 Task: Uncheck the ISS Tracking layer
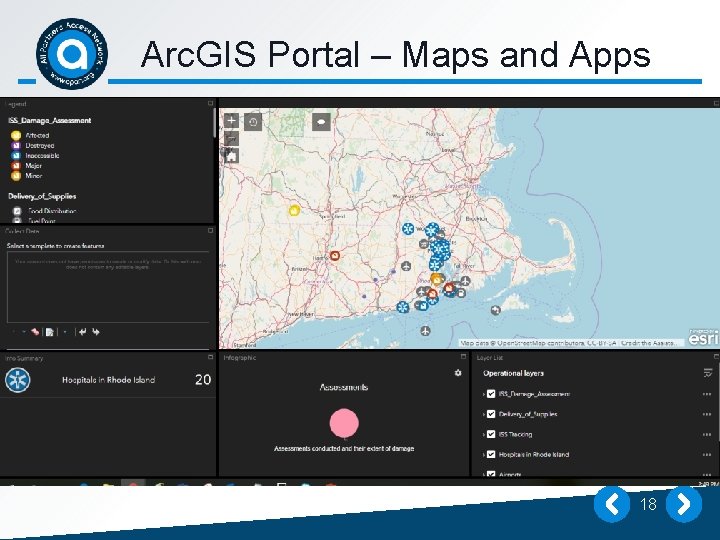[x=491, y=434]
